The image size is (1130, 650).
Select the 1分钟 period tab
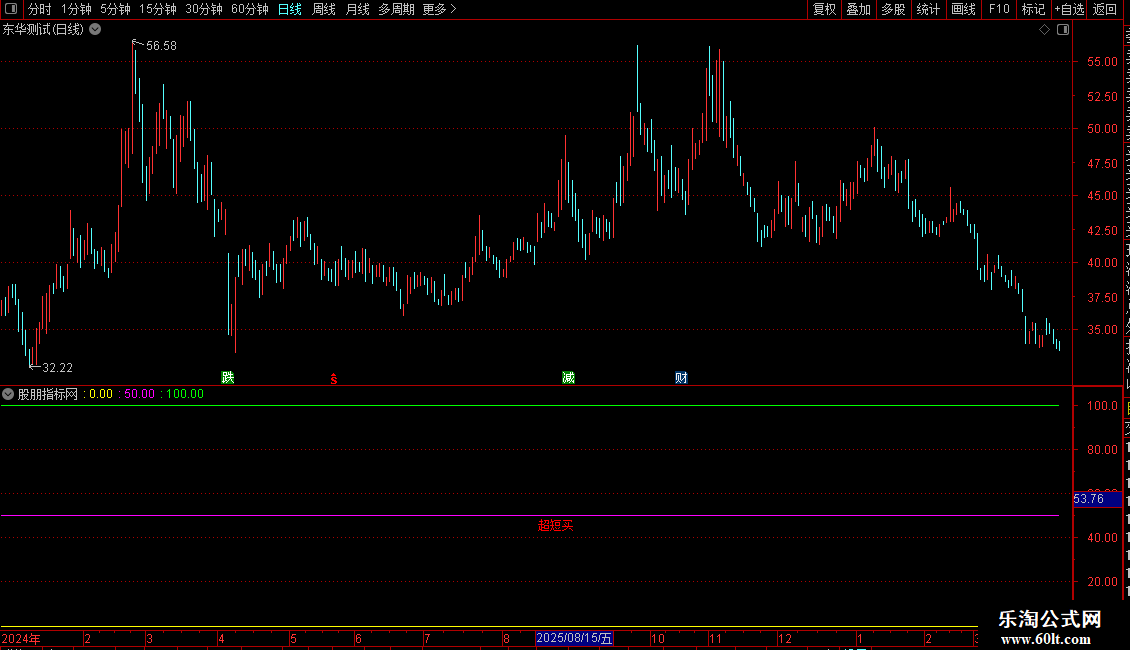click(x=76, y=9)
